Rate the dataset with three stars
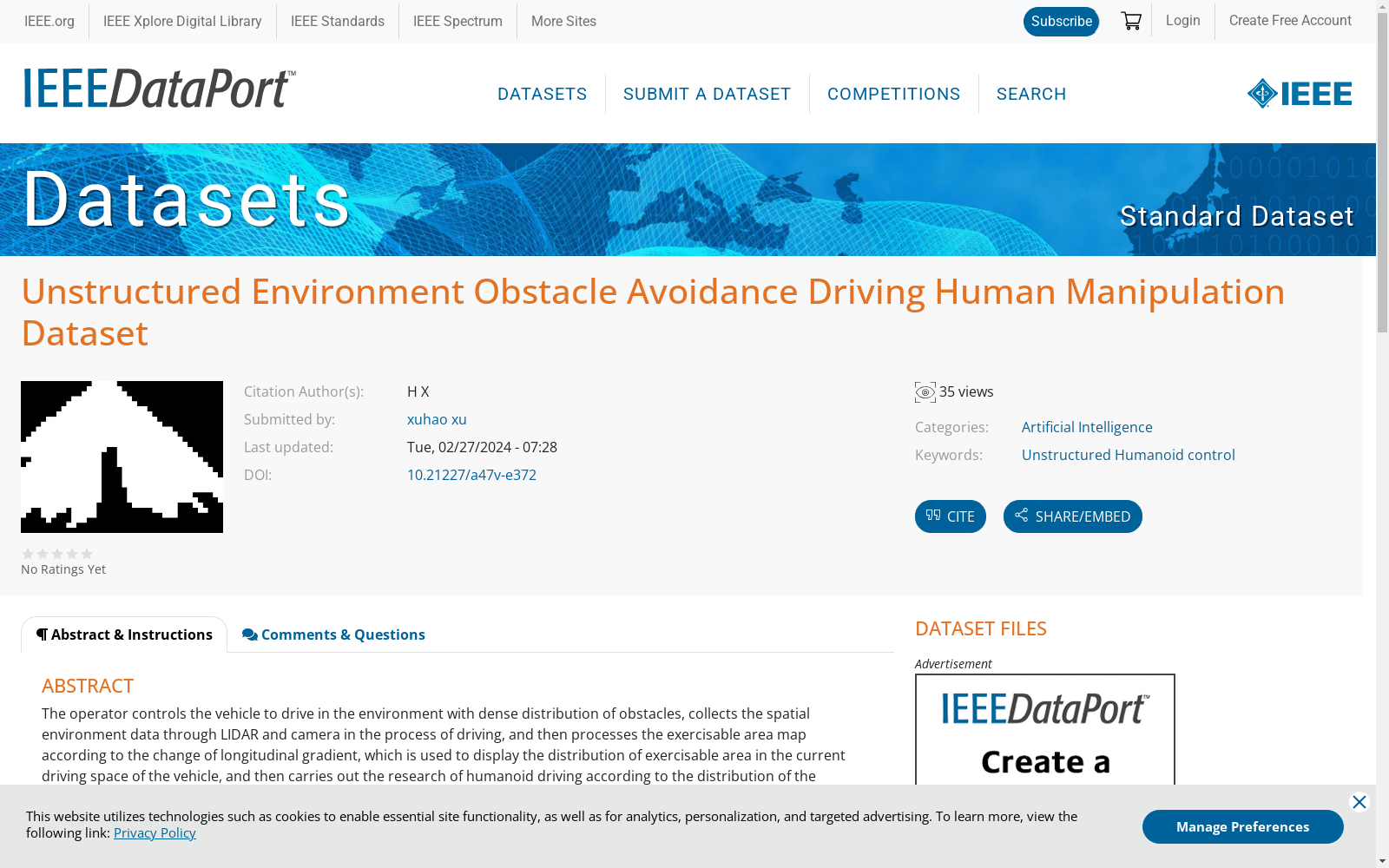The image size is (1389, 868). click(57, 554)
